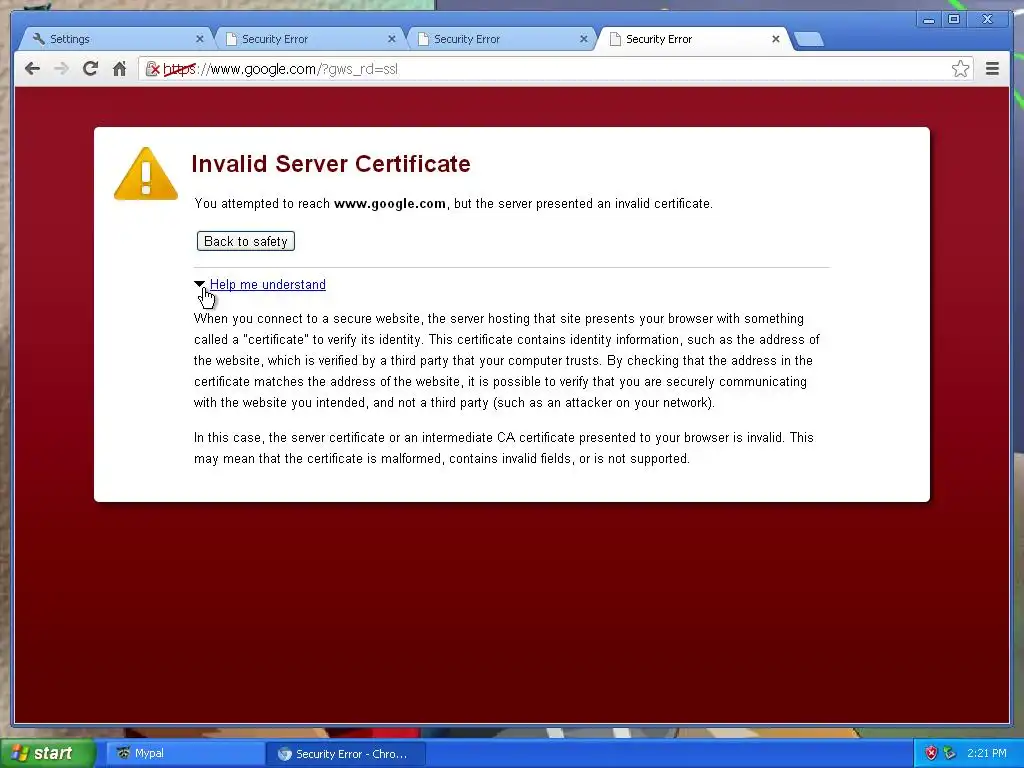Click the 2:21 PM system clock
The width and height of the screenshot is (1024, 768).
[986, 753]
